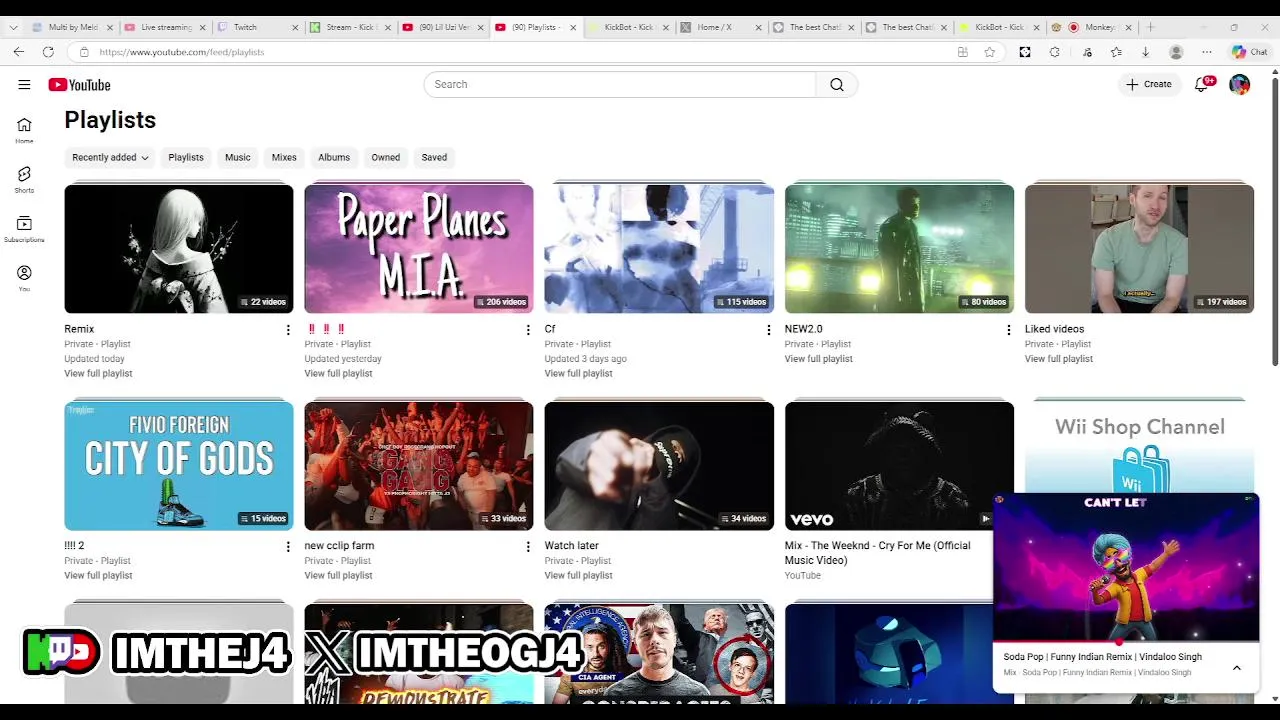The width and height of the screenshot is (1280, 720).
Task: Reload the current page
Action: [x=48, y=52]
